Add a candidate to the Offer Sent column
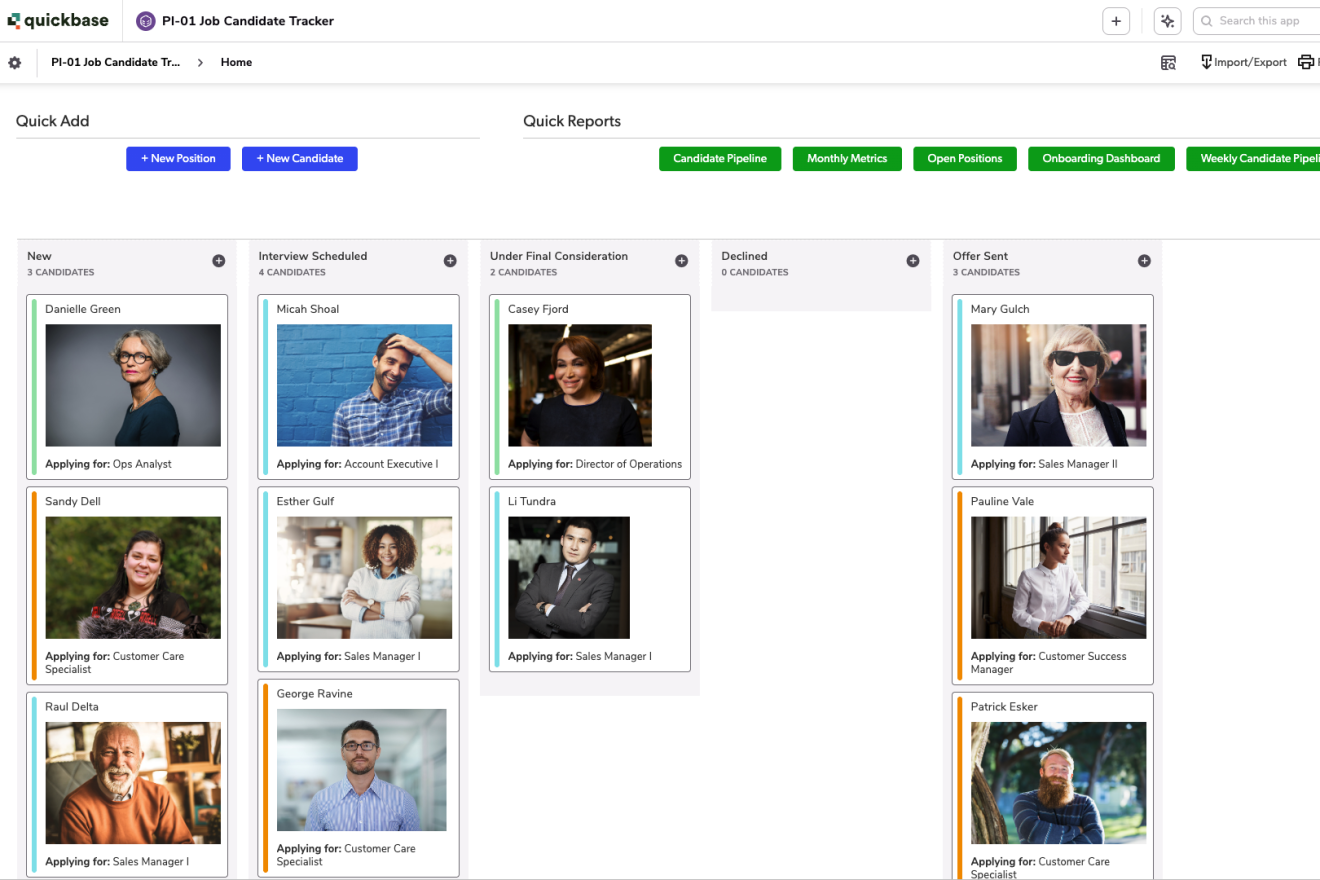This screenshot has height=880, width=1320. [x=1144, y=261]
